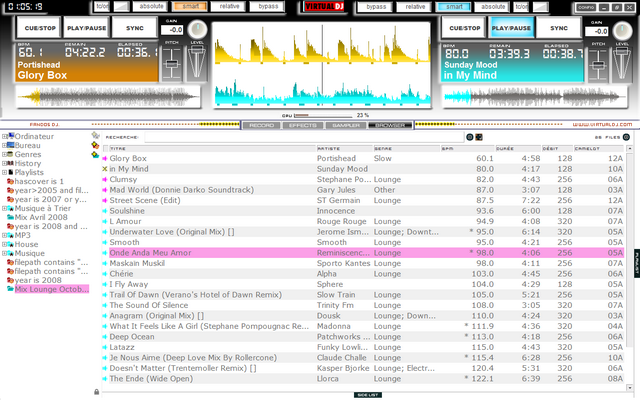Click the left deck song progress waveform

tap(109, 97)
